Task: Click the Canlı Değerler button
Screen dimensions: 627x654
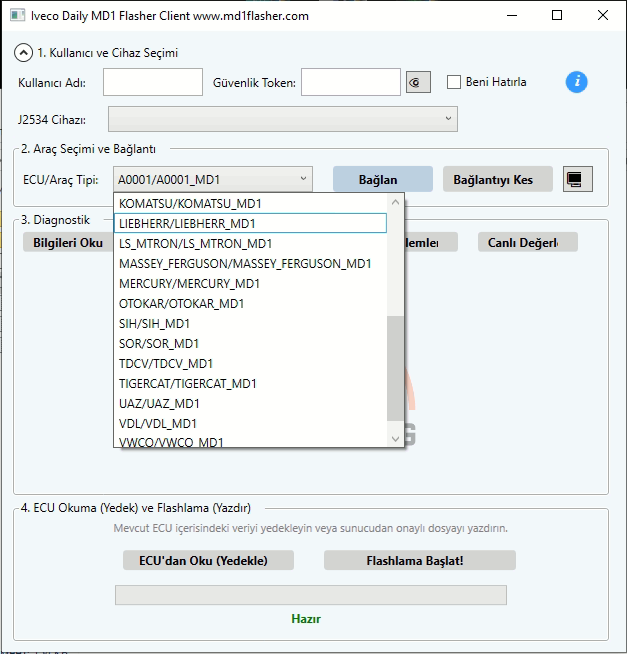Action: (x=528, y=242)
